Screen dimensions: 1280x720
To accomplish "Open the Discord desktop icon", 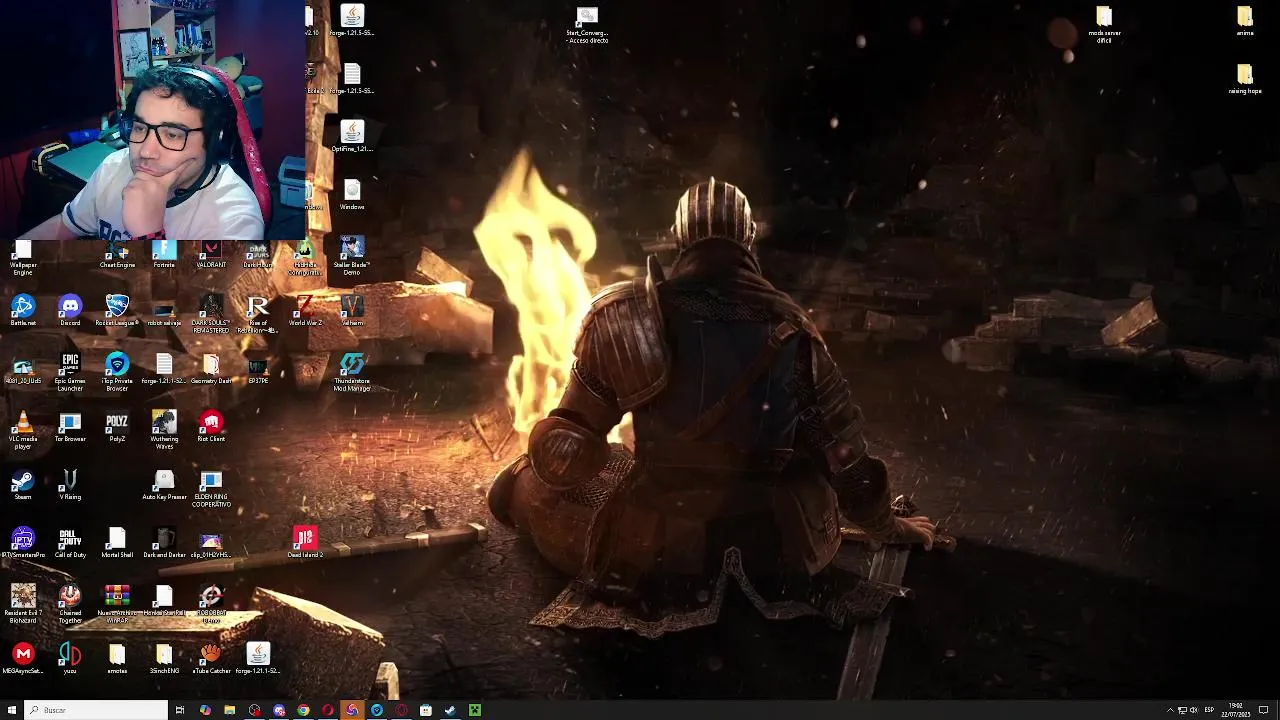I will (x=70, y=311).
